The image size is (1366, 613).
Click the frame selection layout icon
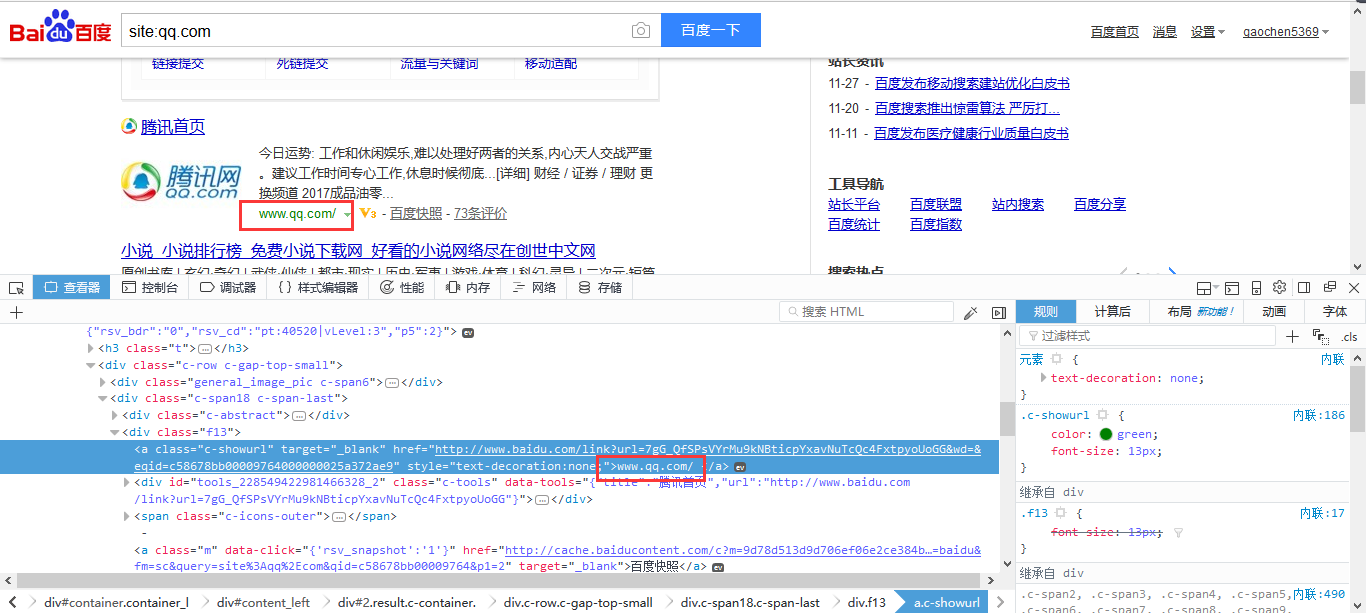coord(1206,288)
